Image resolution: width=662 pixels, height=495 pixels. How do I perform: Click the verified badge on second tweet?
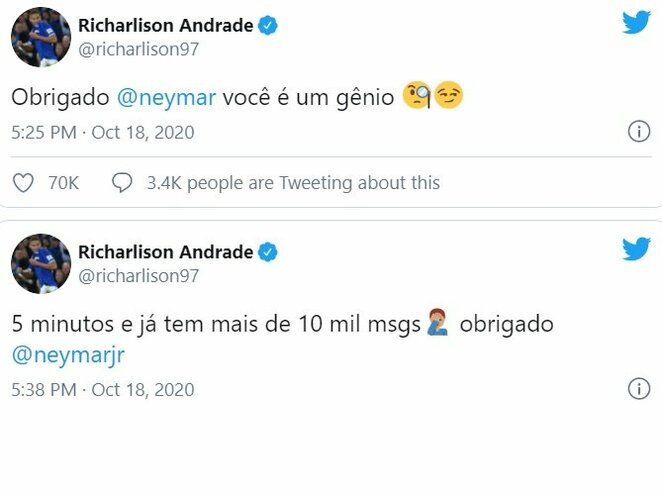(x=268, y=252)
